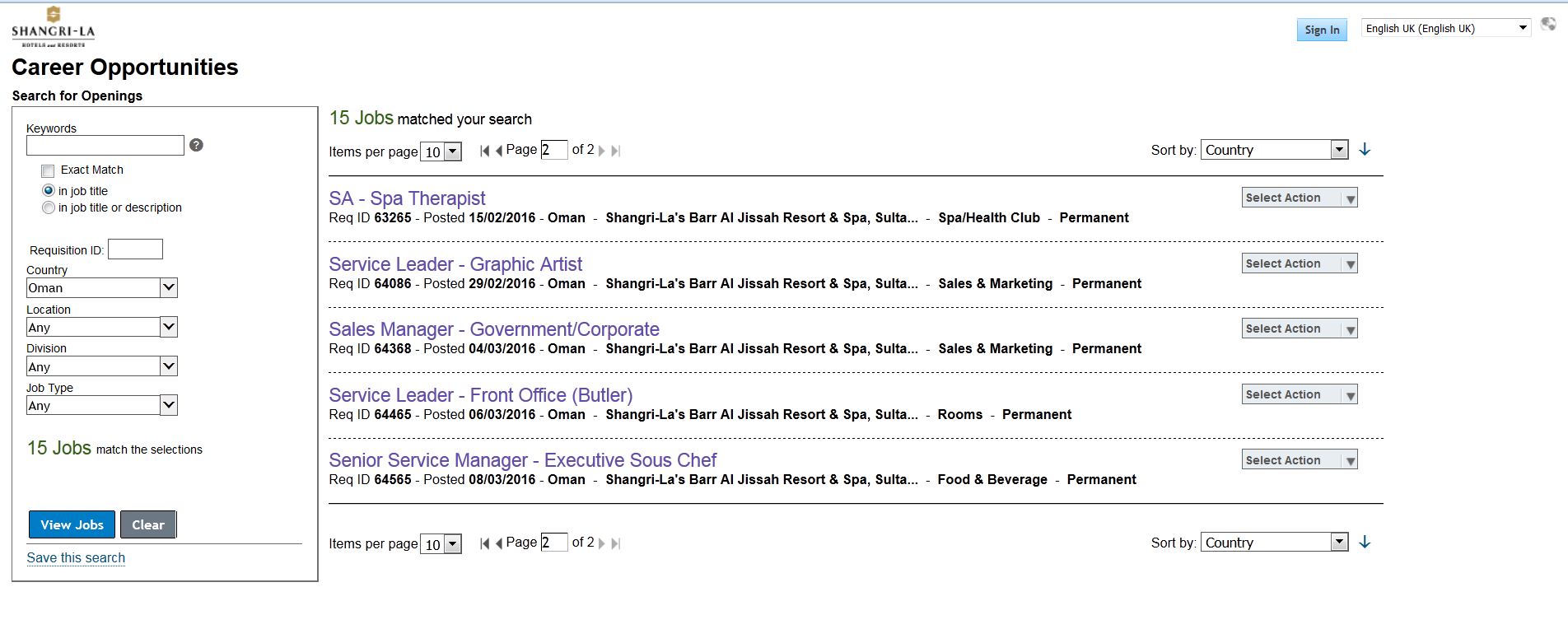Viewport: 1568px width, 643px height.
Task: Go to first page using top pagination icon
Action: pos(484,151)
